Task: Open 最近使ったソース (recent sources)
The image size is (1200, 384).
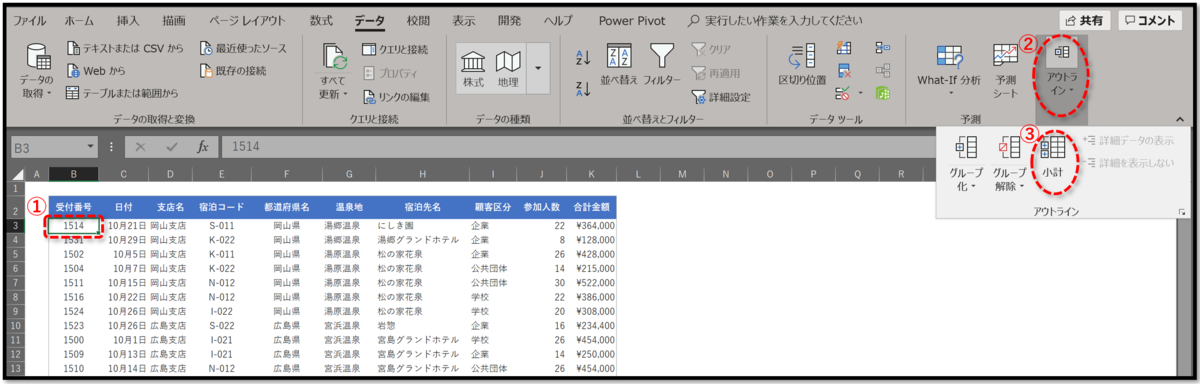Action: tap(244, 48)
